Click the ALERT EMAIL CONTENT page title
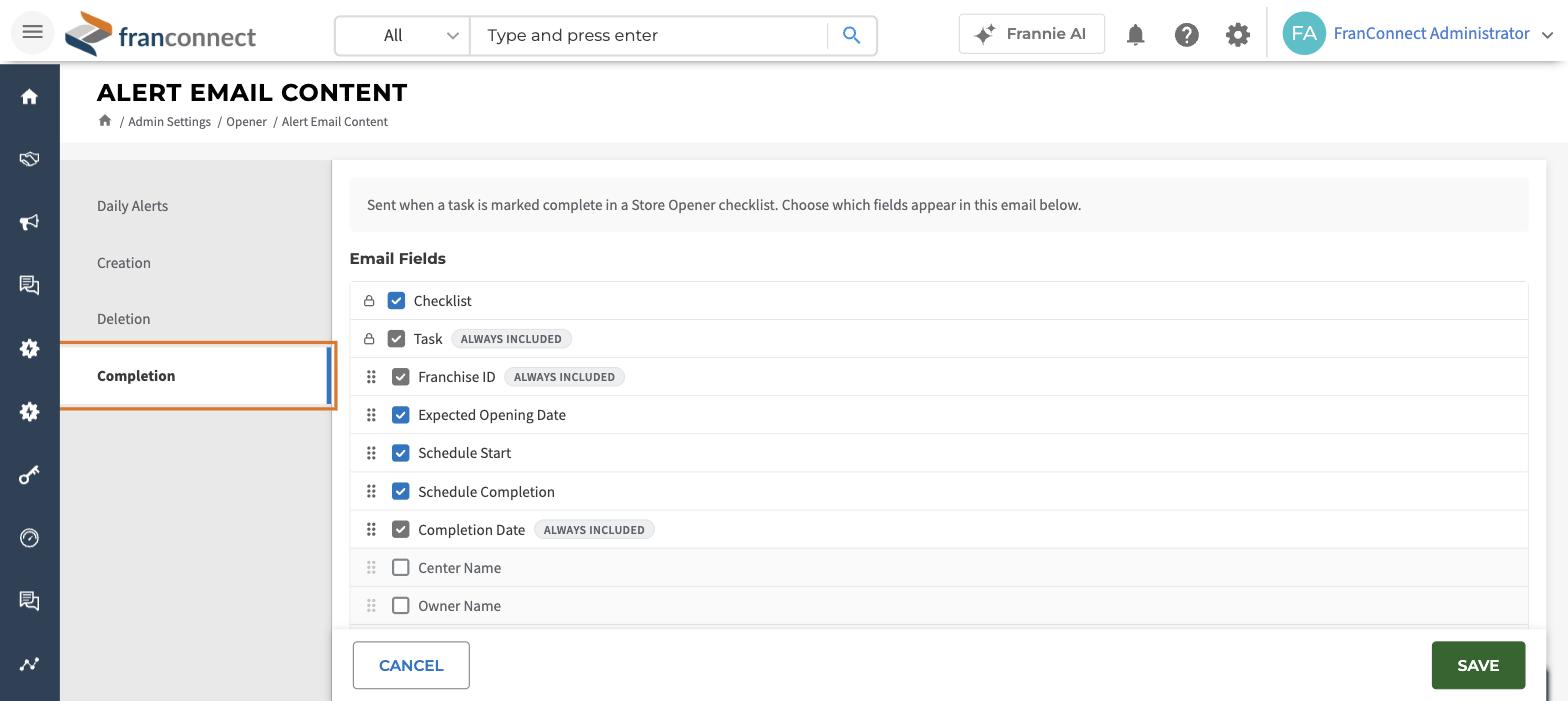1568x701 pixels. [252, 93]
